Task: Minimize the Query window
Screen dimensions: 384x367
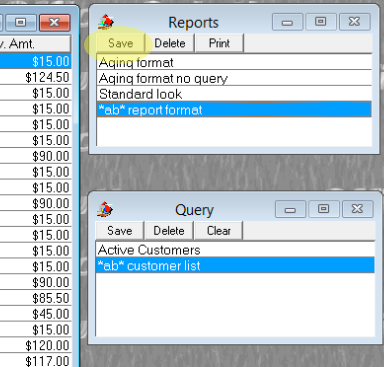Action: [x=290, y=209]
